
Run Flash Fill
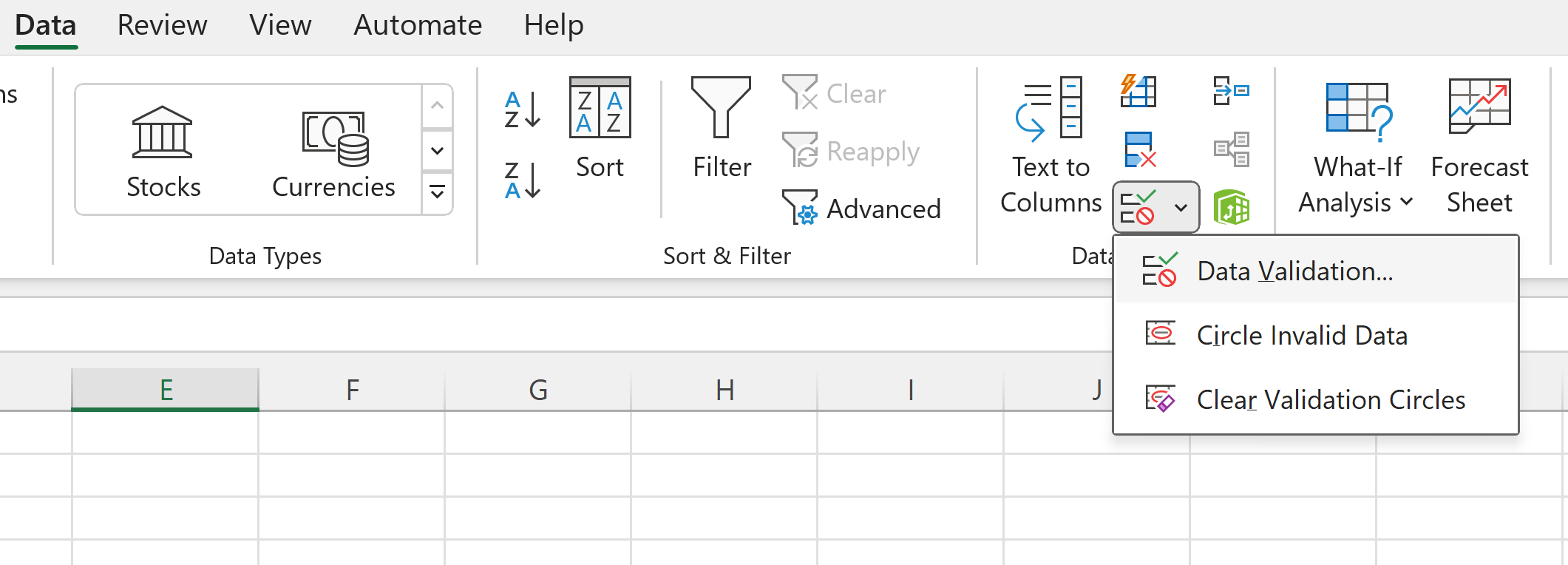[1138, 92]
